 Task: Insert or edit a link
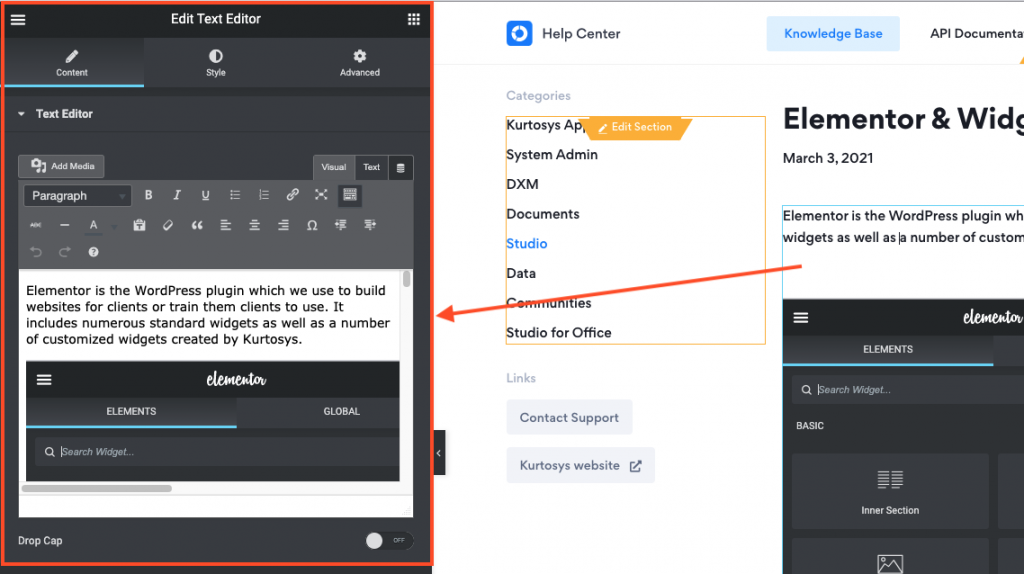click(x=292, y=195)
